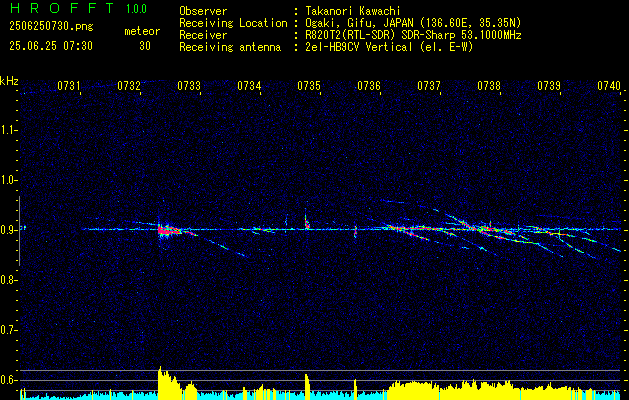Click the Receiving Location label
The image size is (629, 400).
[x=233, y=23]
